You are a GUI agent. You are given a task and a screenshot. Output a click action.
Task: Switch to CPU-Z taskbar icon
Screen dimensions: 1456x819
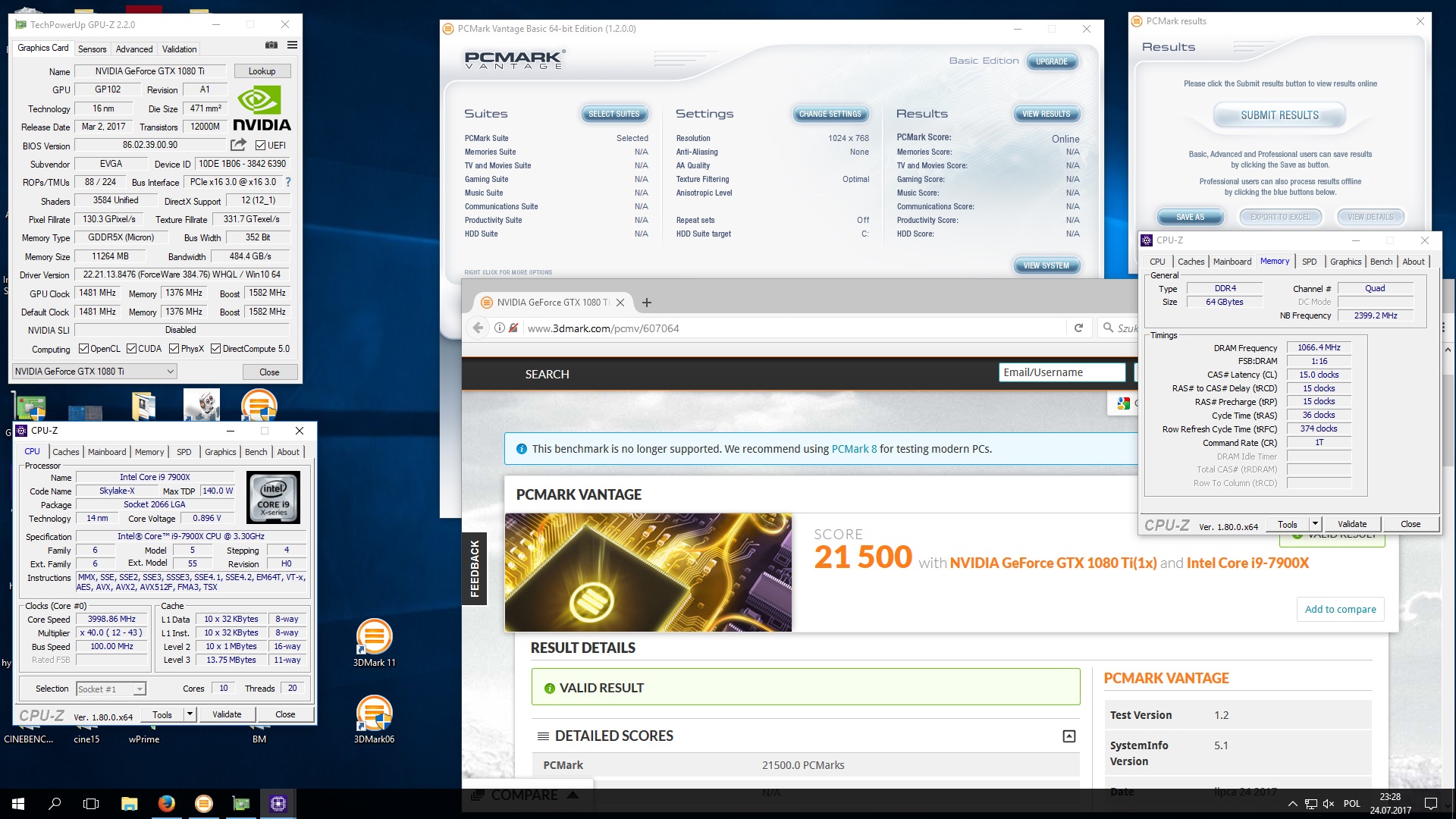coord(278,804)
